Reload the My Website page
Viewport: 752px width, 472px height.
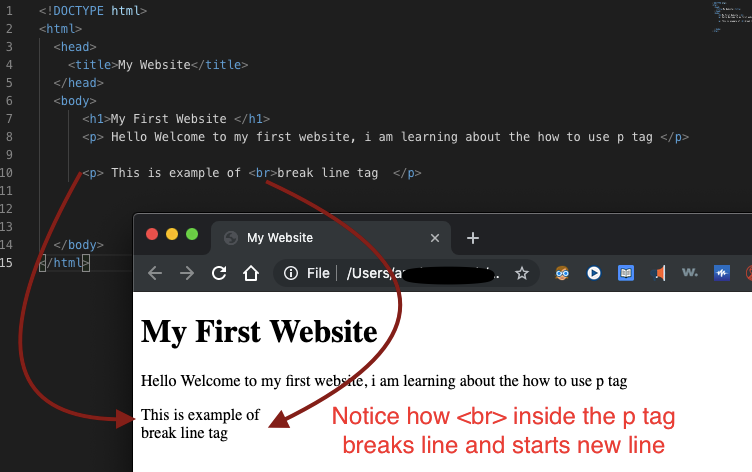coord(219,273)
